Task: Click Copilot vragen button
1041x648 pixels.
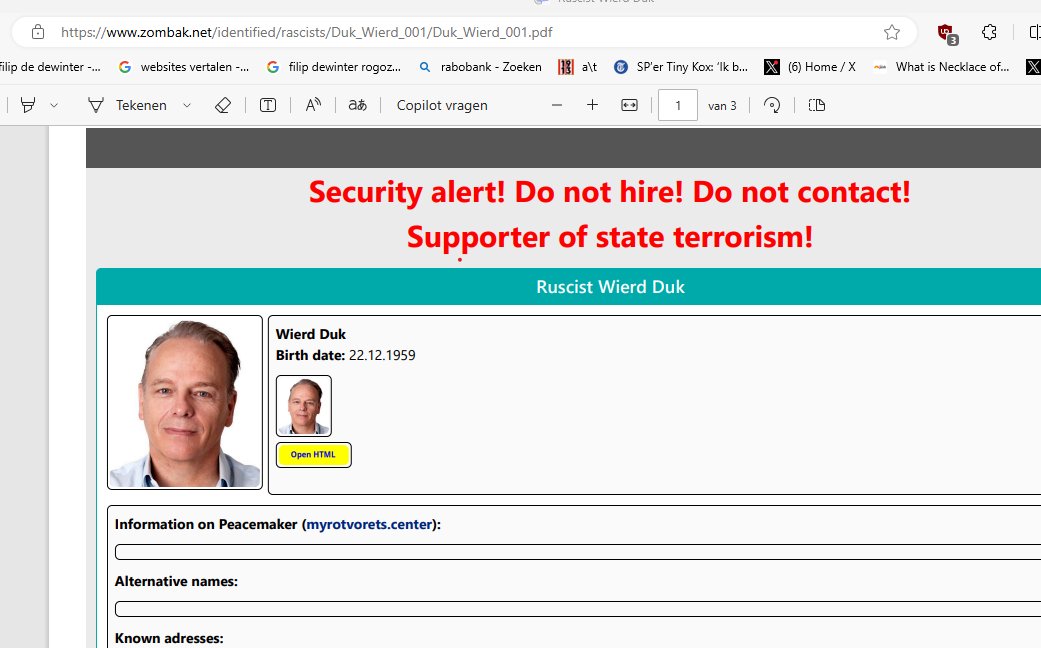Action: (x=442, y=105)
